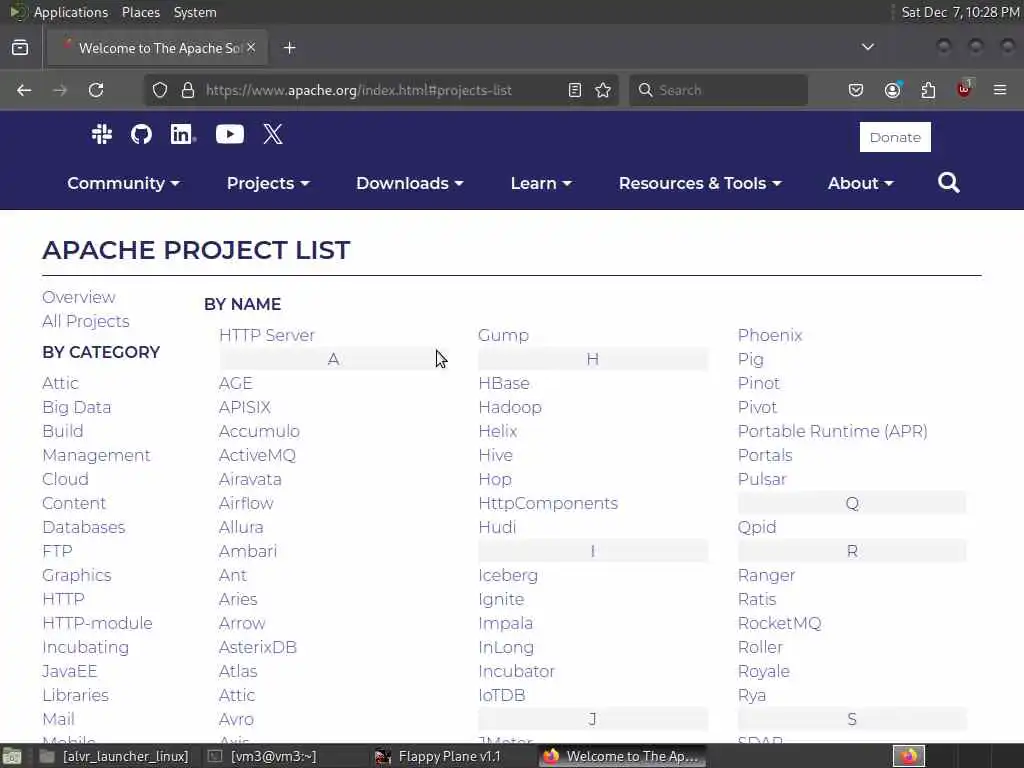Image resolution: width=1024 pixels, height=768 pixels.
Task: Open the uBlock Origin extension icon
Action: [x=965, y=89]
